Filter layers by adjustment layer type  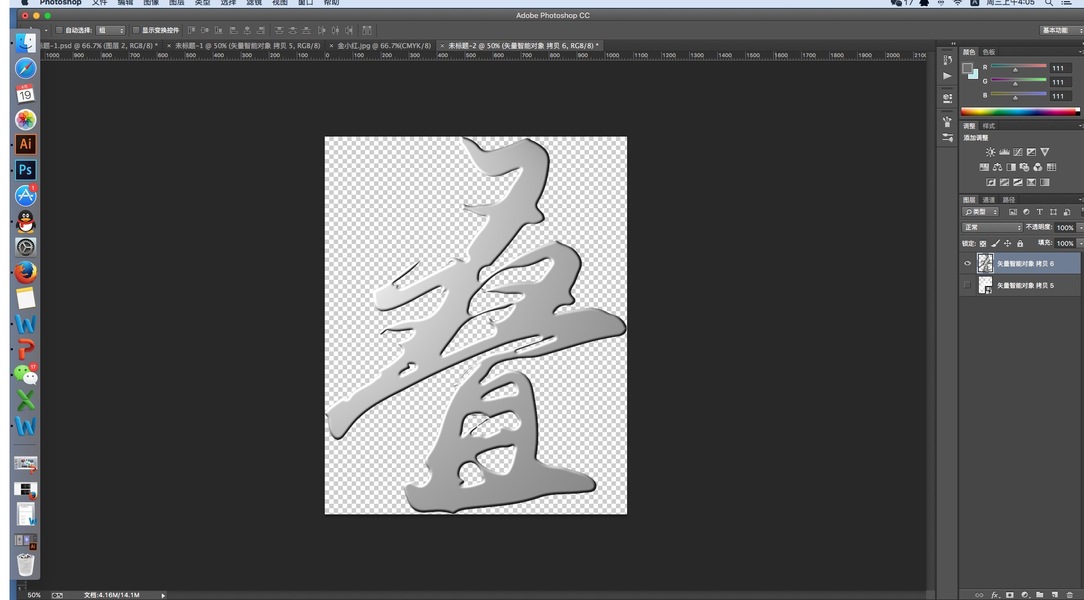(x=1026, y=212)
